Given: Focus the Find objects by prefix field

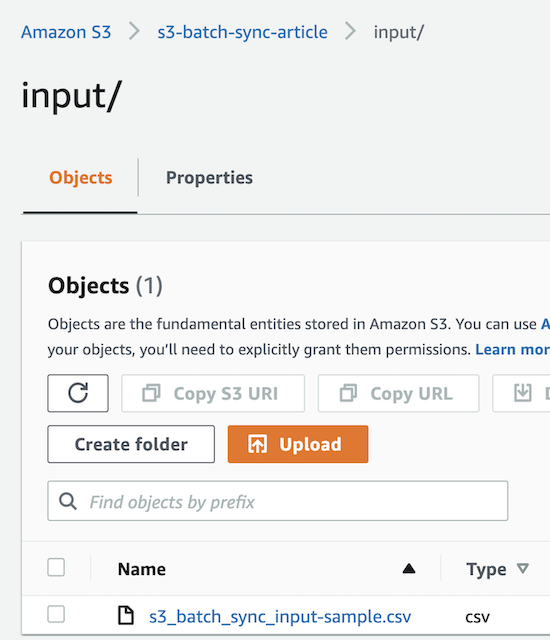Looking at the screenshot, I should (278, 501).
